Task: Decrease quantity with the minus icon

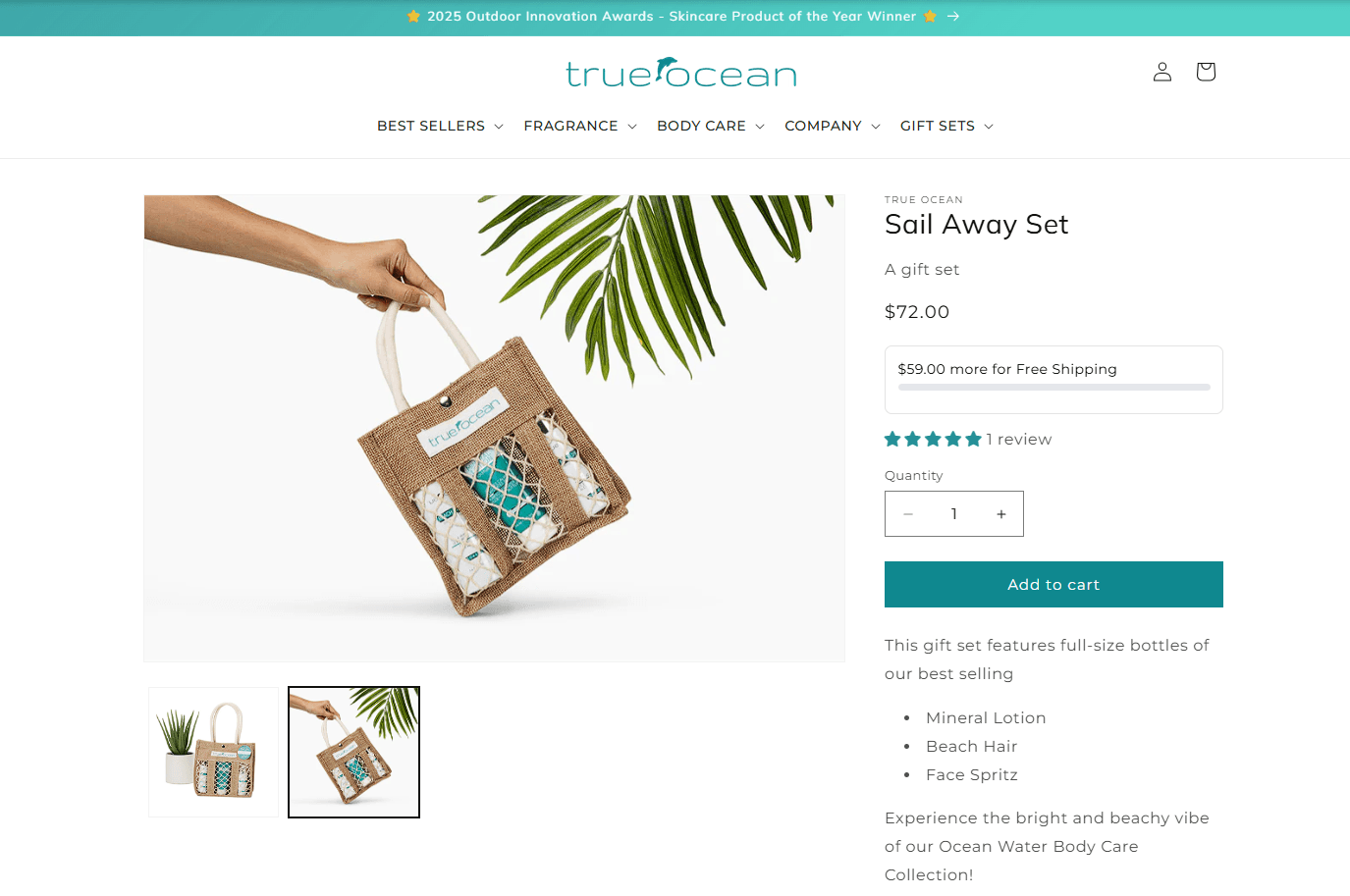Action: tap(908, 514)
